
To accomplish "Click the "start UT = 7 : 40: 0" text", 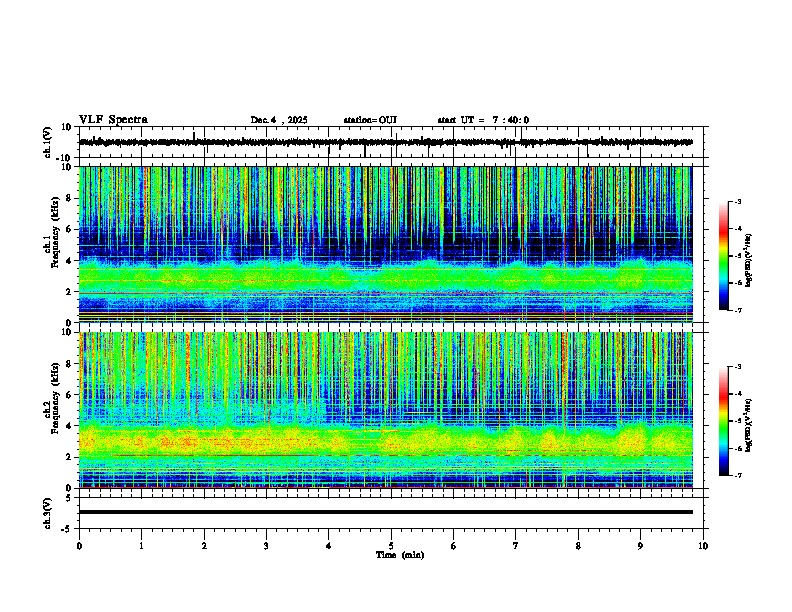I will (483, 120).
